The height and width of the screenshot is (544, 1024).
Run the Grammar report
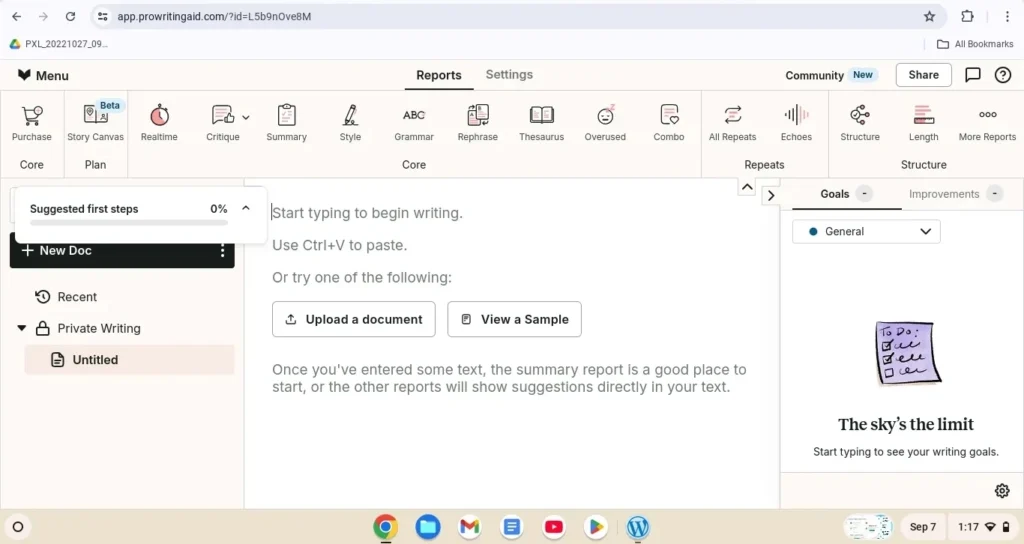[x=413, y=123]
